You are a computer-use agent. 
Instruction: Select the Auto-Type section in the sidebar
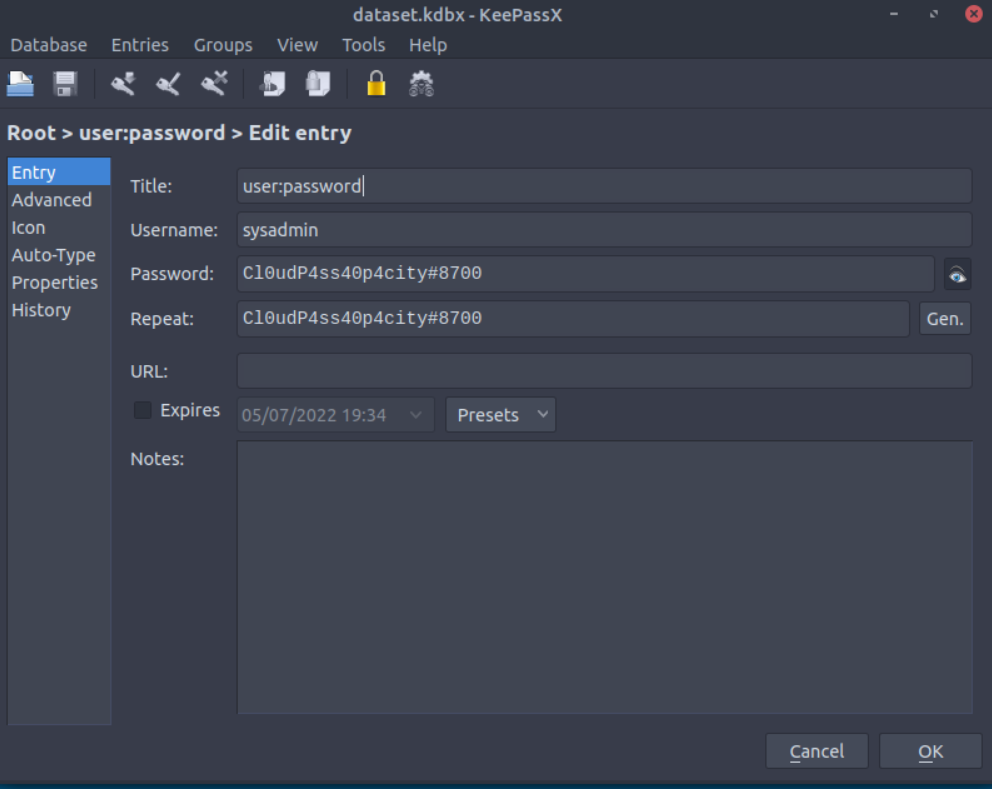pyautogui.click(x=54, y=255)
